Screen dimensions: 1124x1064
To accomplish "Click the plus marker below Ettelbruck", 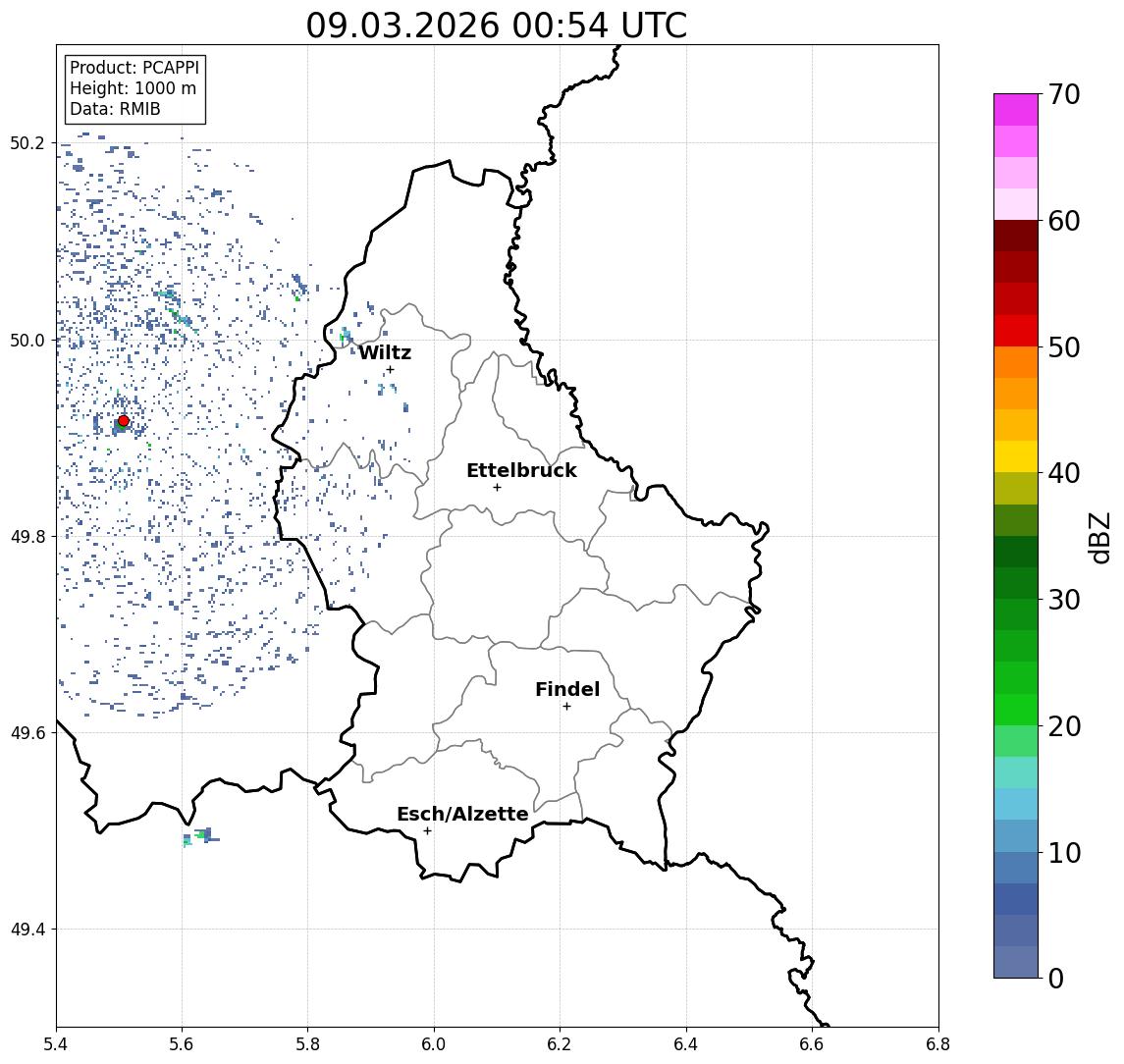I will click(497, 488).
